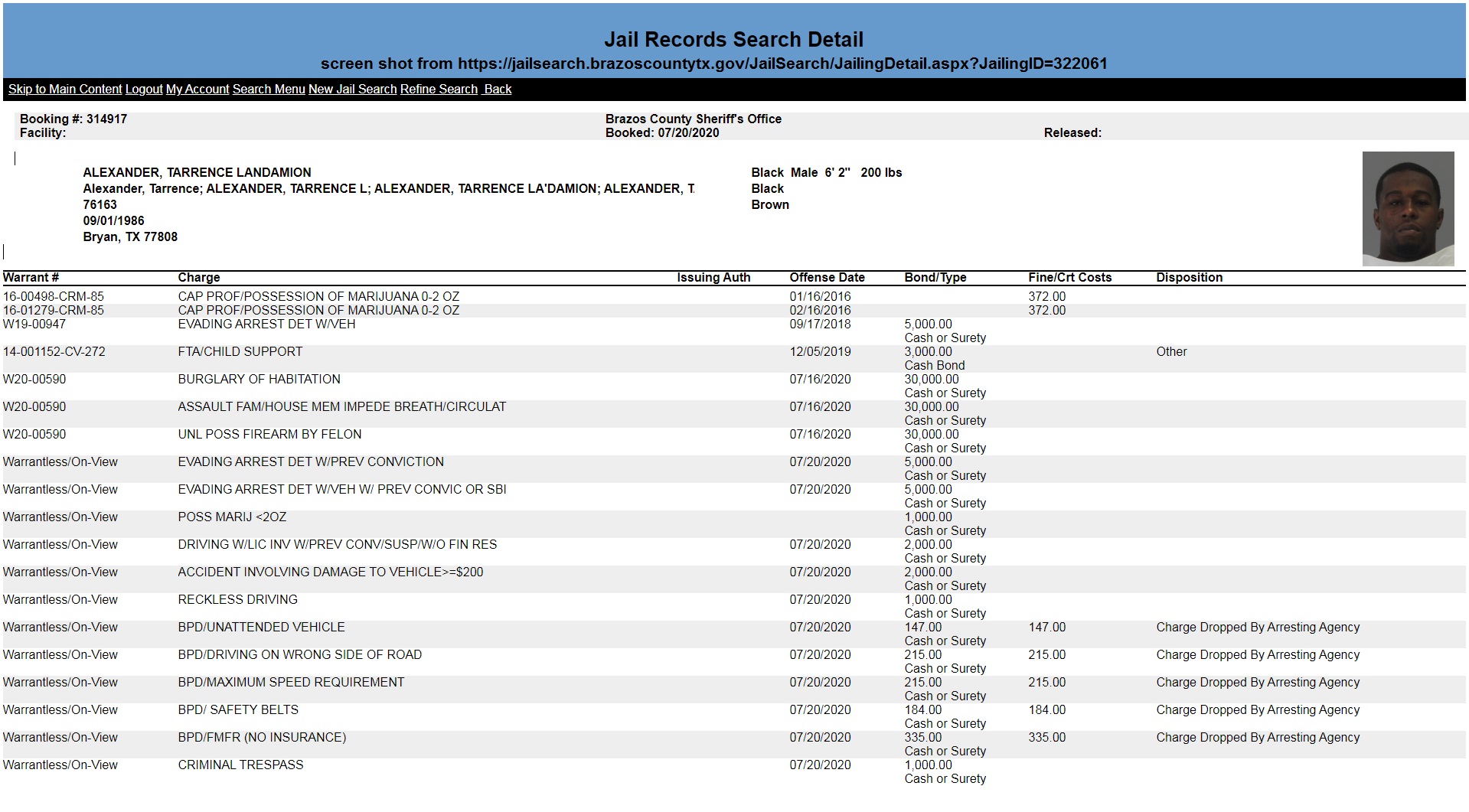Click offense date 09/17/2018
This screenshot has width=1469, height=812.
821,324
